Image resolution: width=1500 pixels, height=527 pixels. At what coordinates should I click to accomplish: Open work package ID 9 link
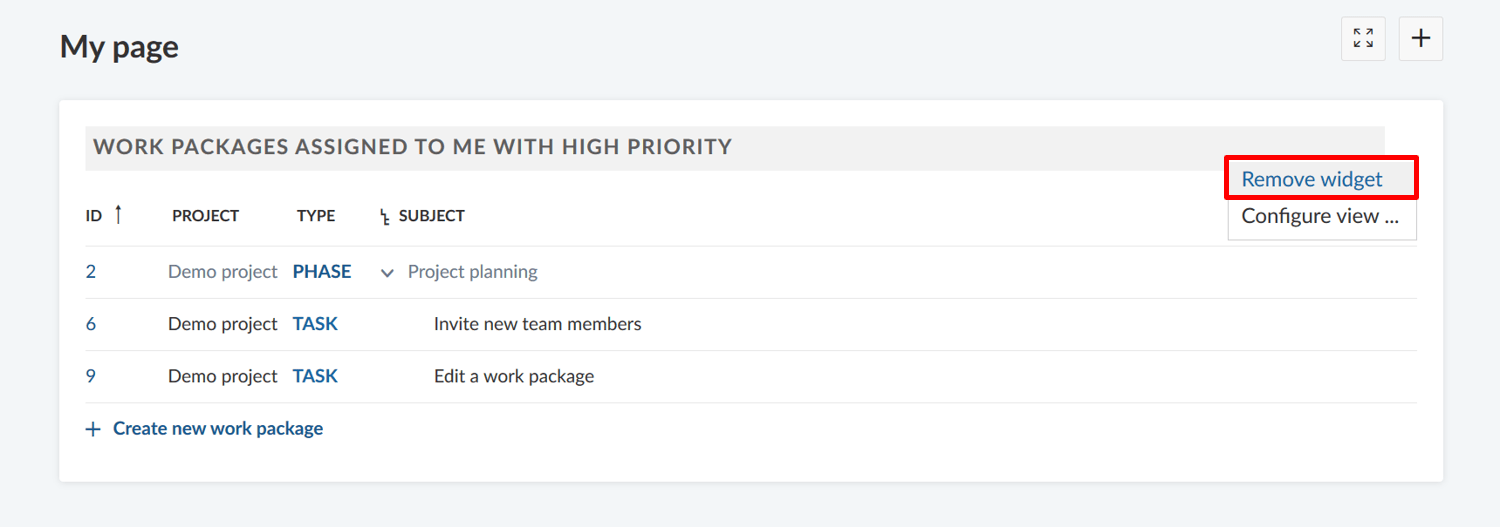tap(91, 376)
